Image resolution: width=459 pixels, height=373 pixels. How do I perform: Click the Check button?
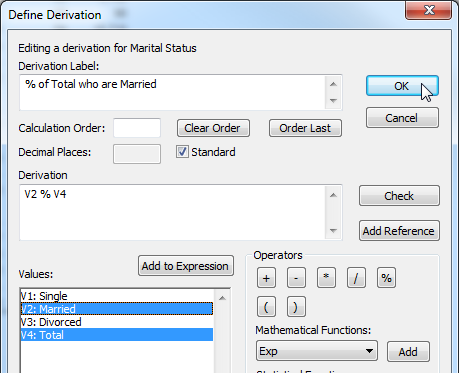(399, 196)
